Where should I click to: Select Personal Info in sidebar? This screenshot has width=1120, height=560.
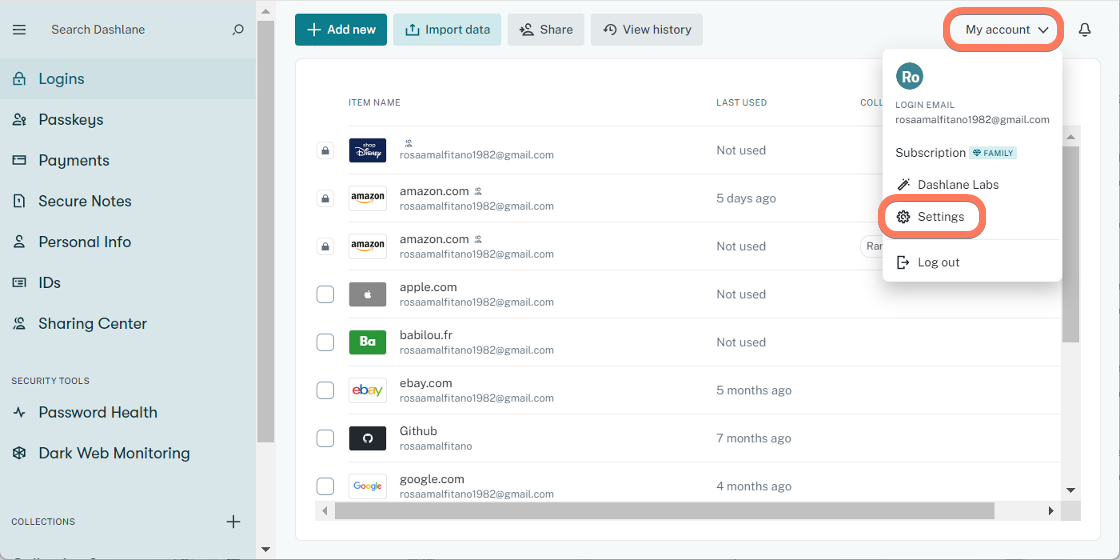128,241
